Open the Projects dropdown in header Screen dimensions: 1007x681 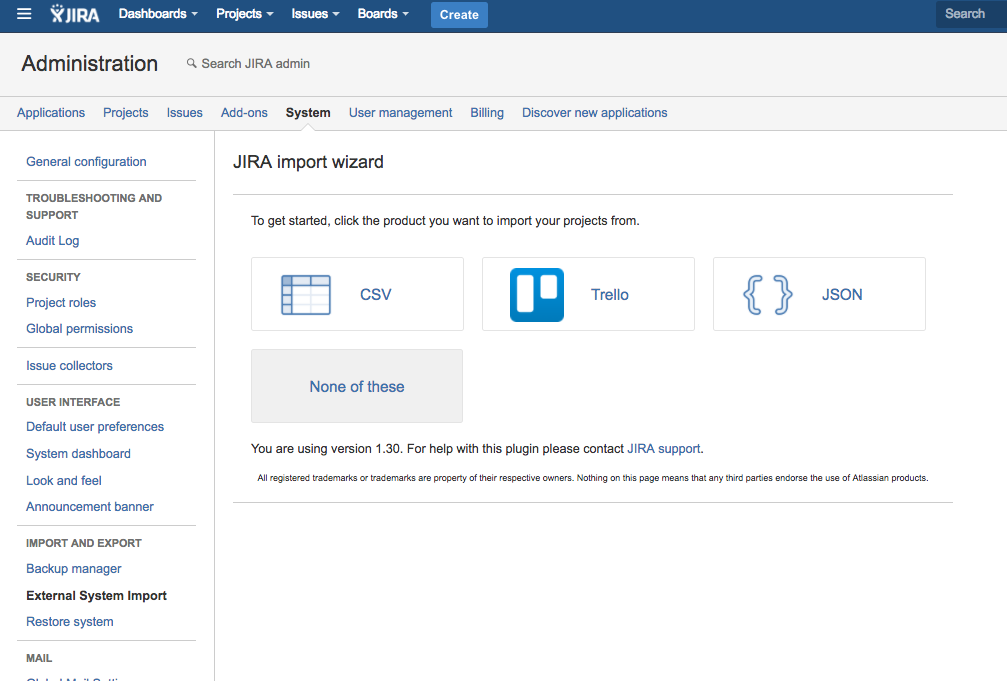pyautogui.click(x=245, y=13)
